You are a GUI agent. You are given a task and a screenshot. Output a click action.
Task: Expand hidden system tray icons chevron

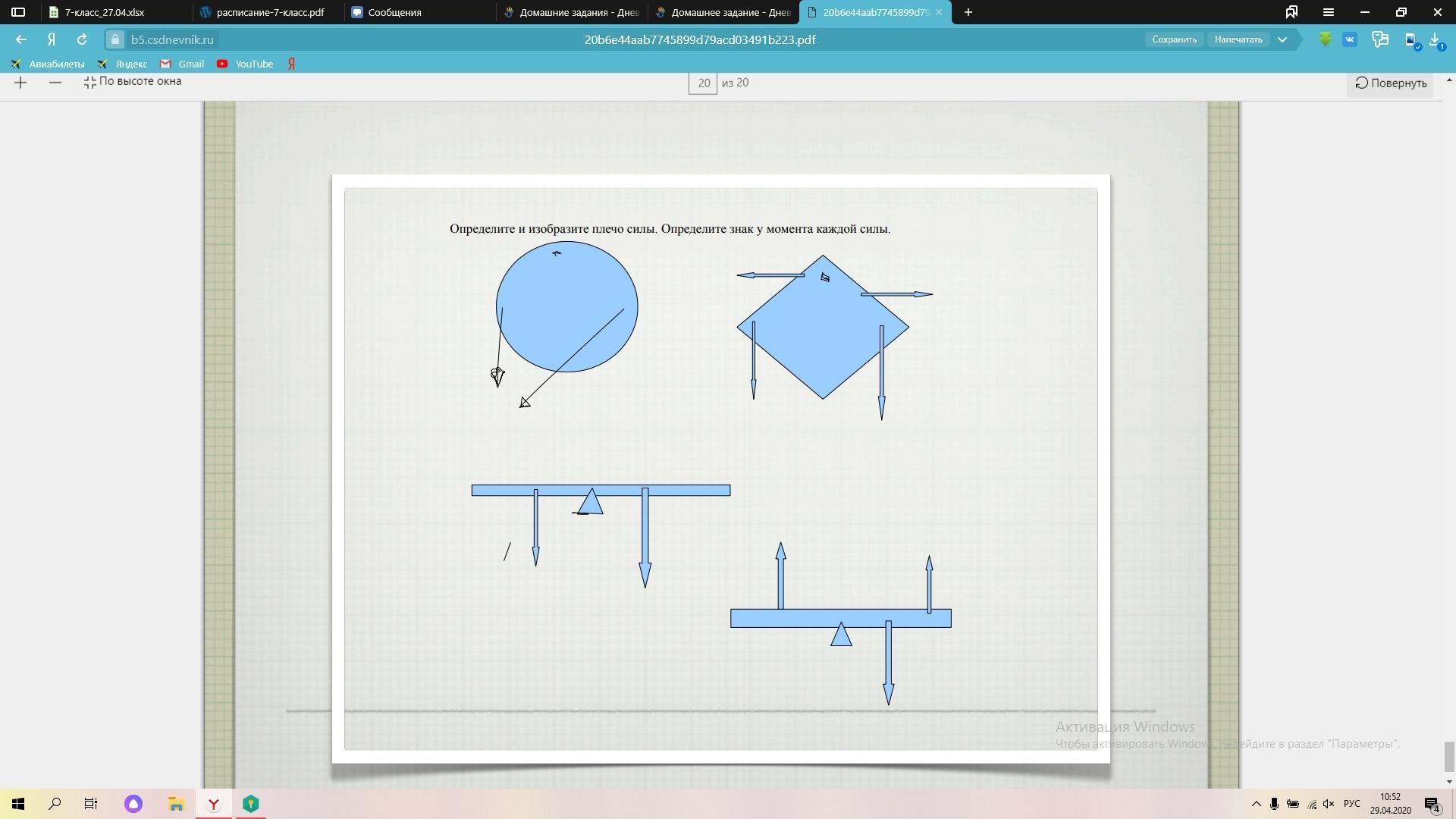(1256, 804)
